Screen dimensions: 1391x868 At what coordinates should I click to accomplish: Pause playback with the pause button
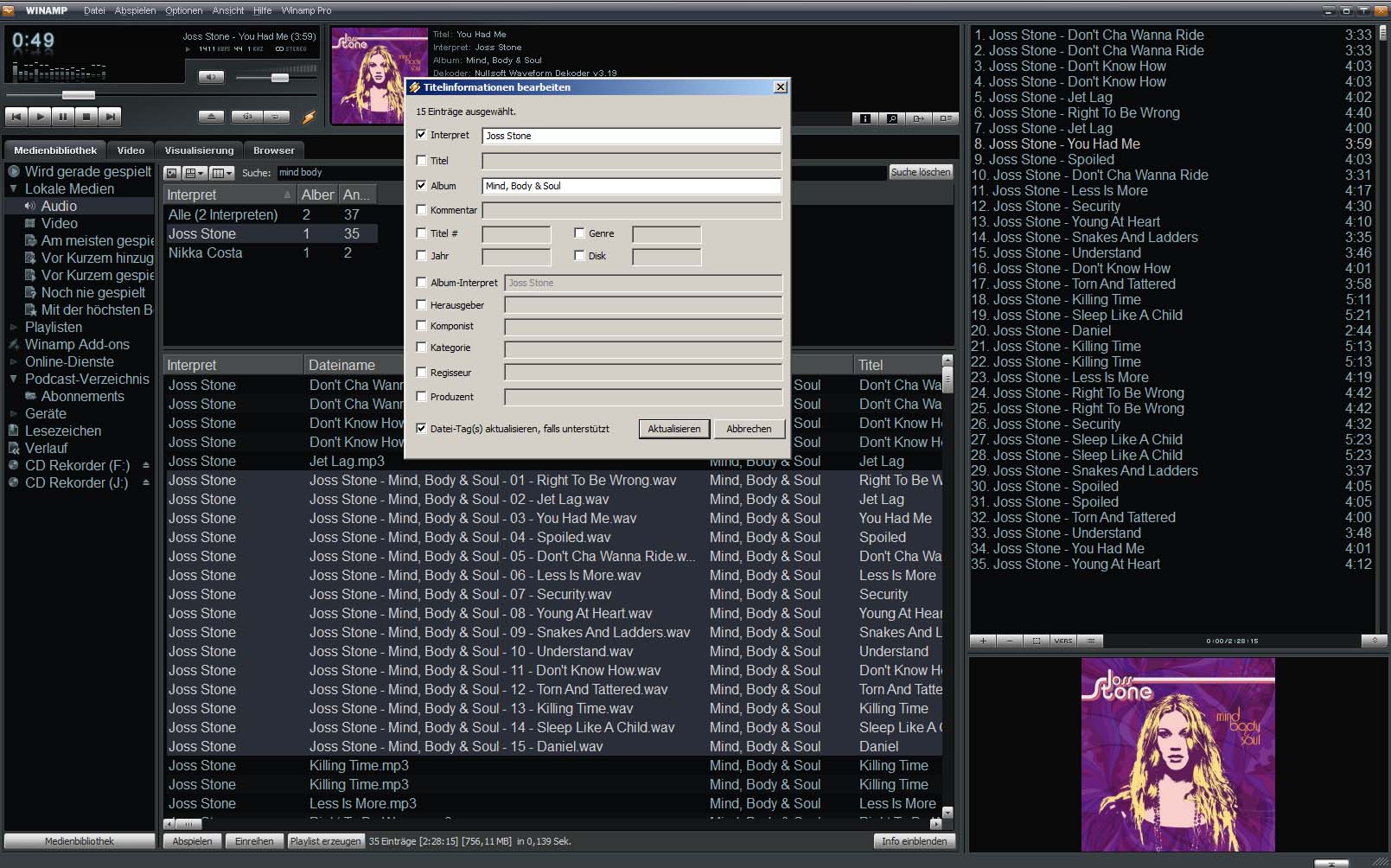click(x=63, y=116)
